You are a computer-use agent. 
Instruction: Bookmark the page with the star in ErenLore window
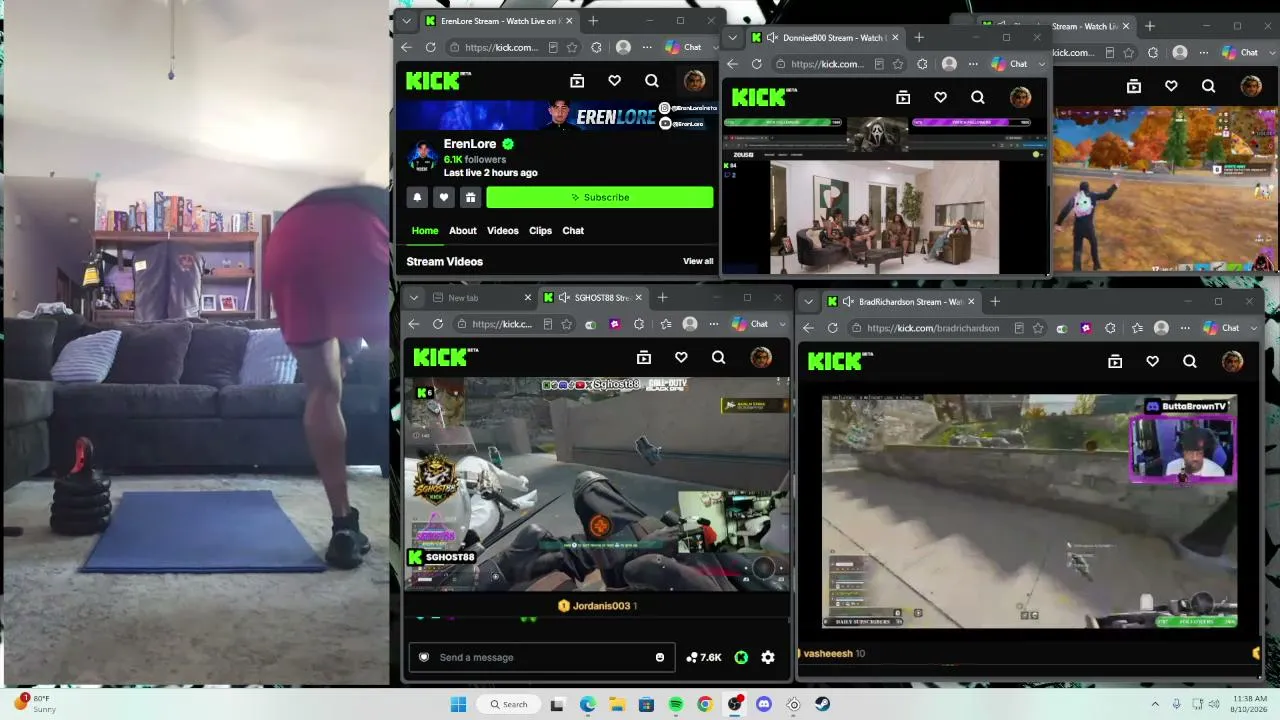tap(572, 47)
